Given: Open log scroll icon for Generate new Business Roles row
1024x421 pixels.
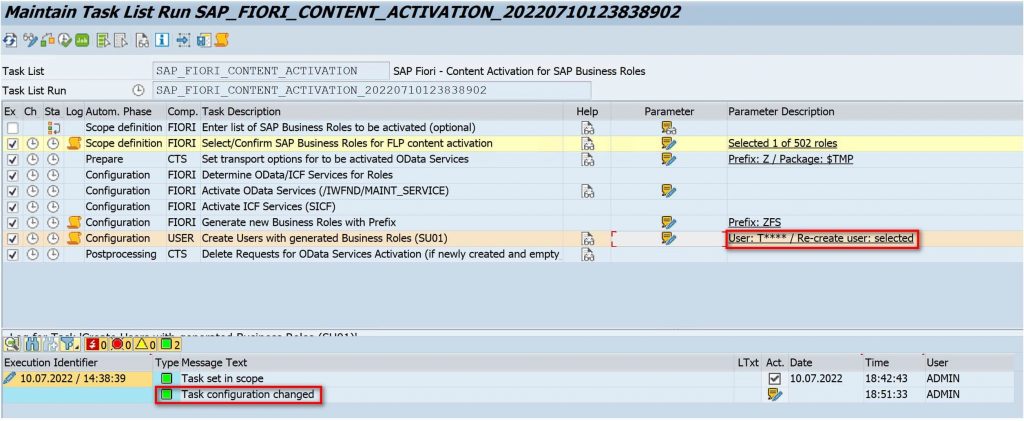Looking at the screenshot, I should [74, 223].
